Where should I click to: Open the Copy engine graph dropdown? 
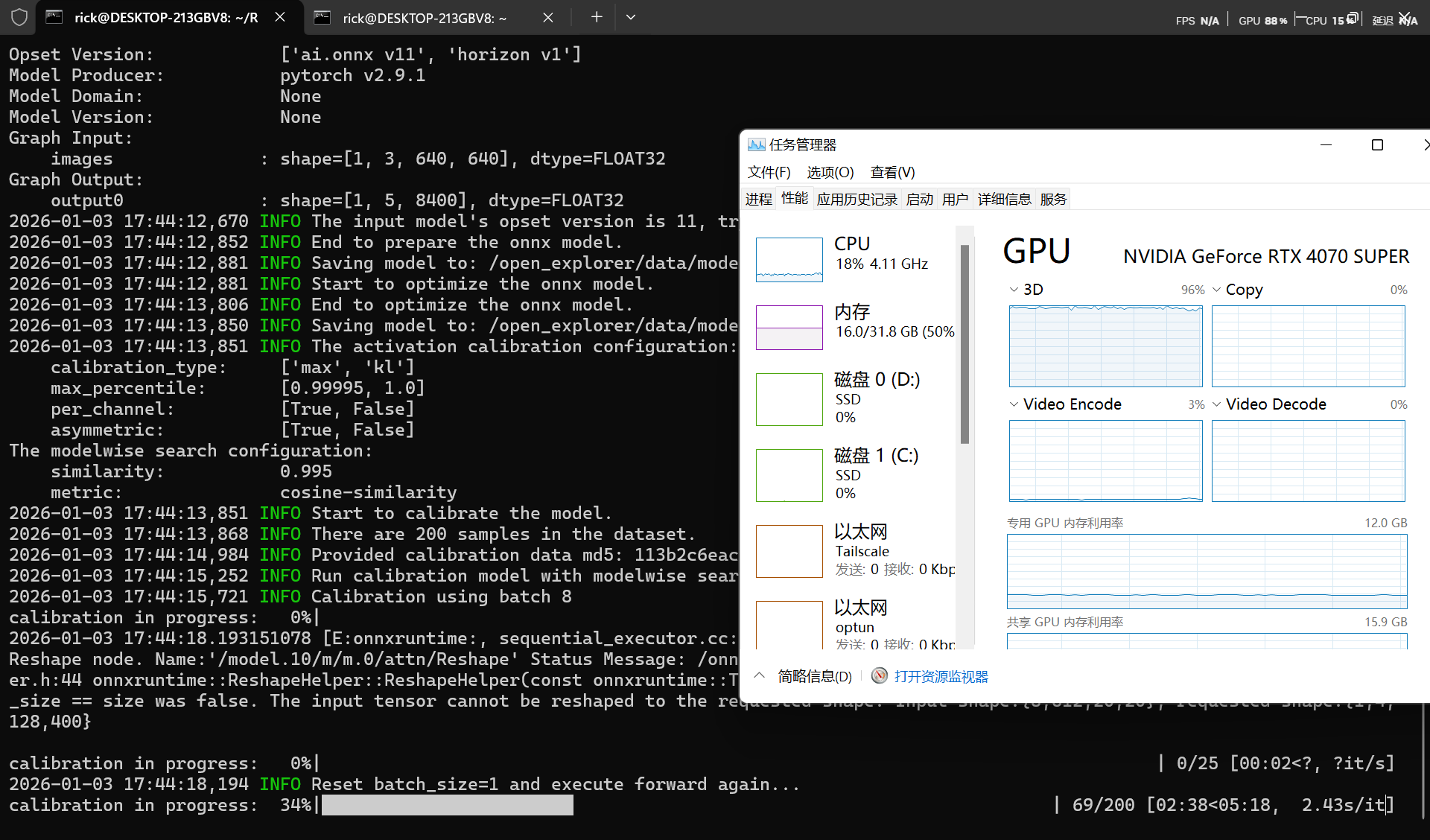tap(1216, 290)
